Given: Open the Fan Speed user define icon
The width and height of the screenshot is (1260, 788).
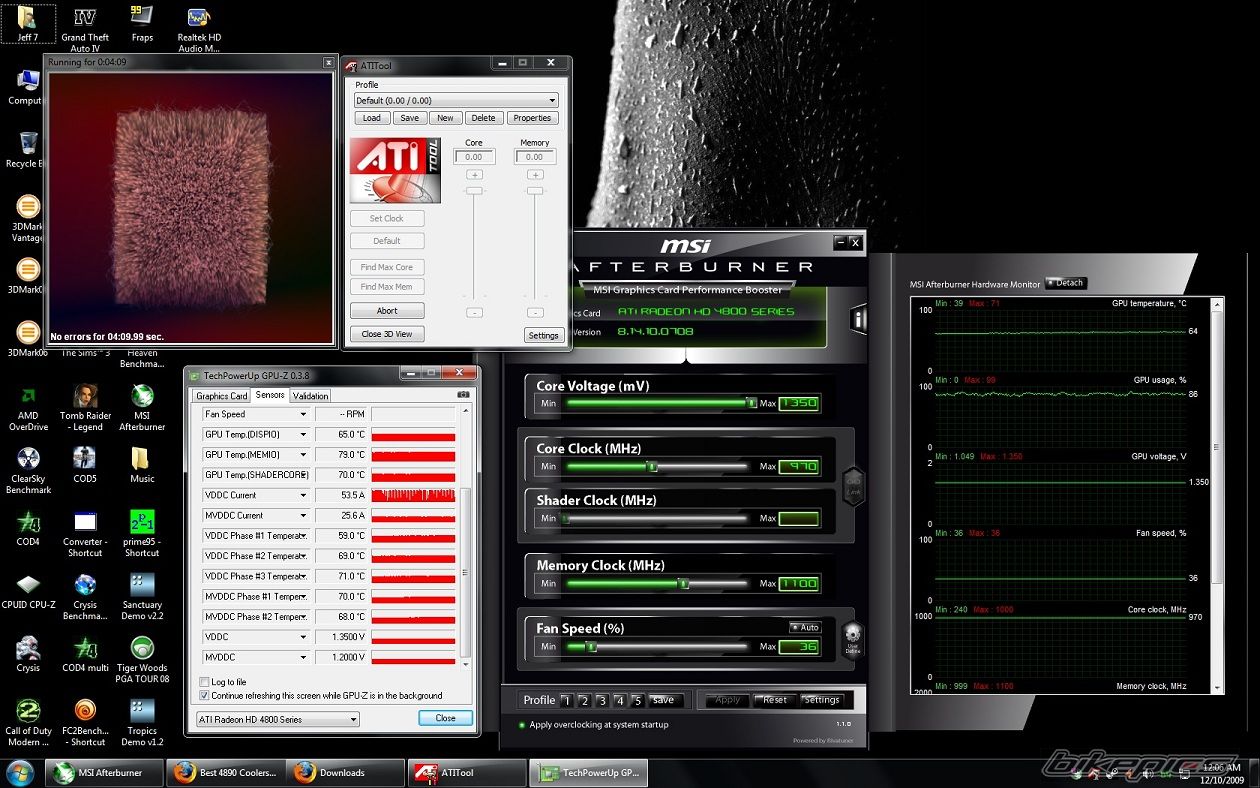Looking at the screenshot, I should click(852, 636).
